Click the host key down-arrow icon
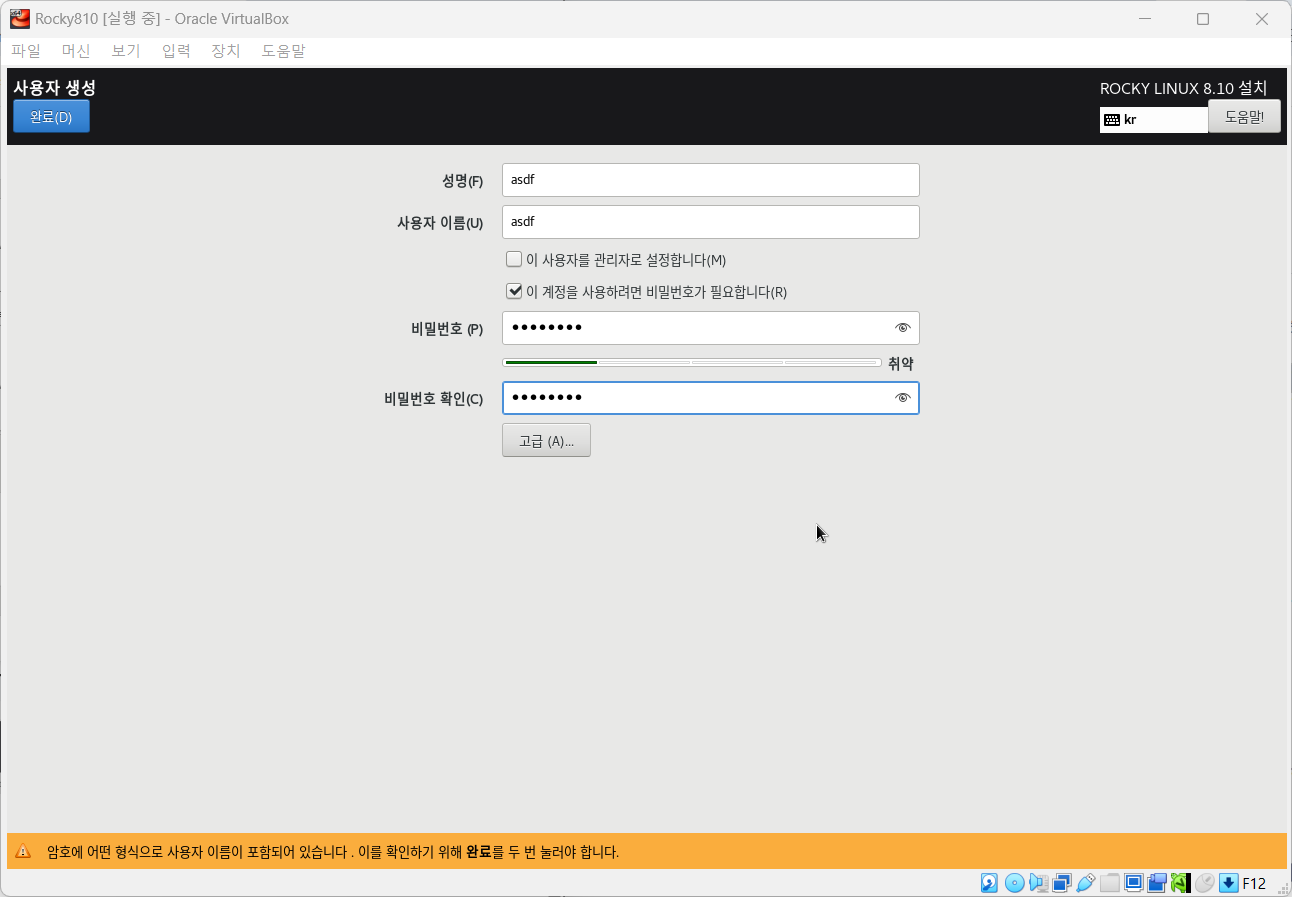This screenshot has height=897, width=1292. [1229, 883]
